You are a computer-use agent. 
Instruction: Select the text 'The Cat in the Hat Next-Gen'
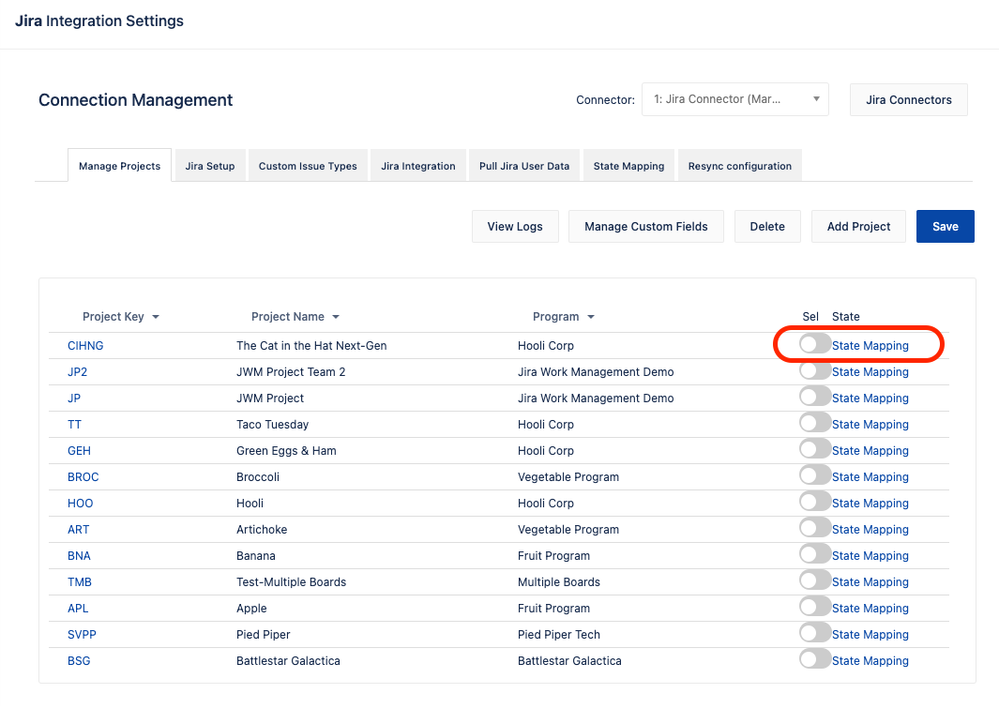pyautogui.click(x=312, y=345)
